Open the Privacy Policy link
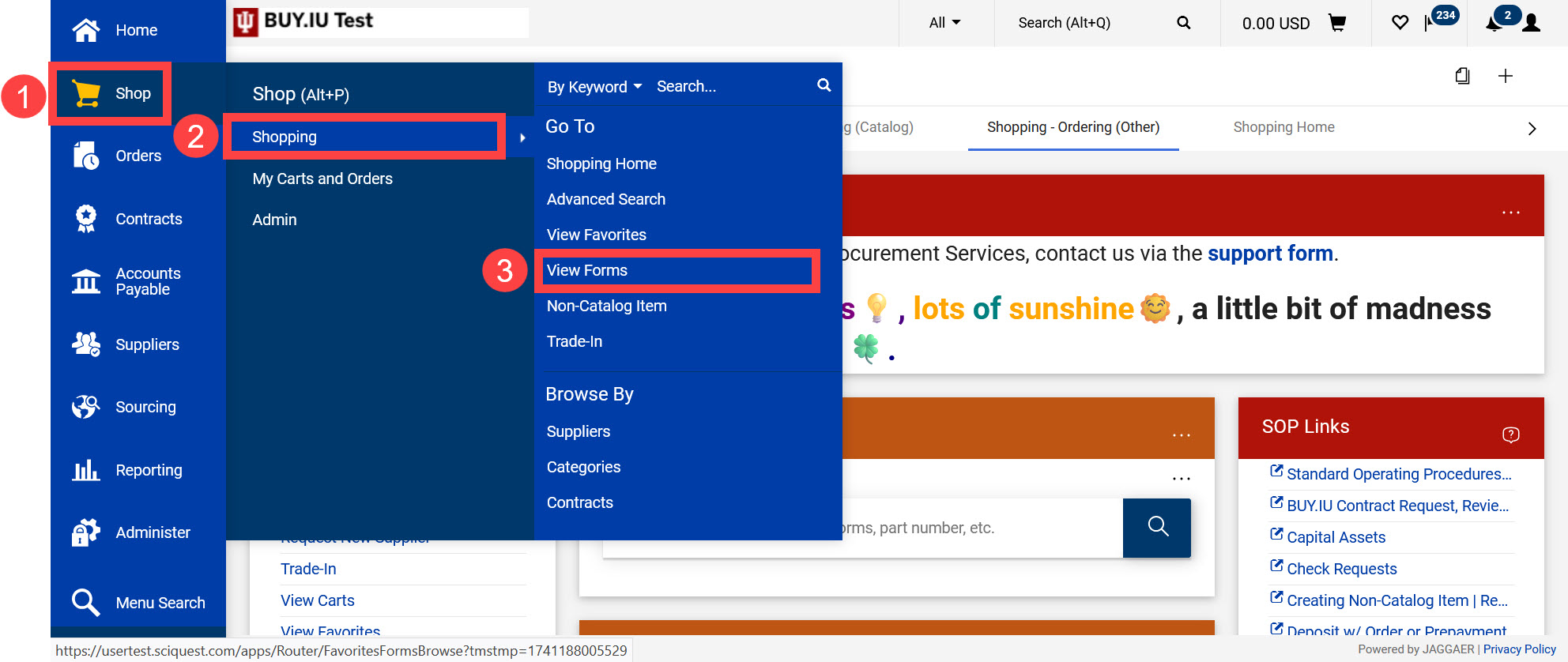Screen dimensions: 1568x662 1520,649
